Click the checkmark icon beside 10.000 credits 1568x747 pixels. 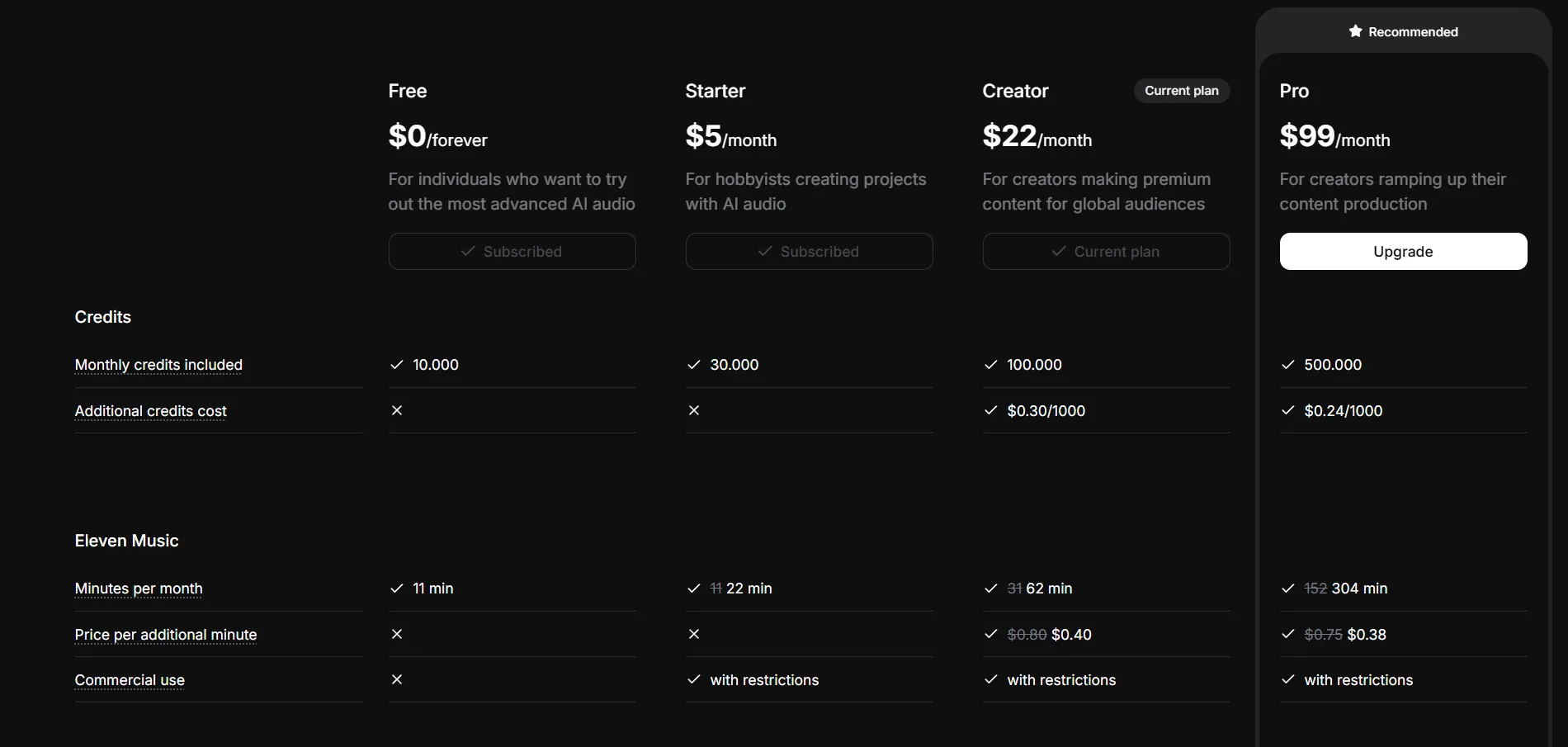[x=396, y=365]
